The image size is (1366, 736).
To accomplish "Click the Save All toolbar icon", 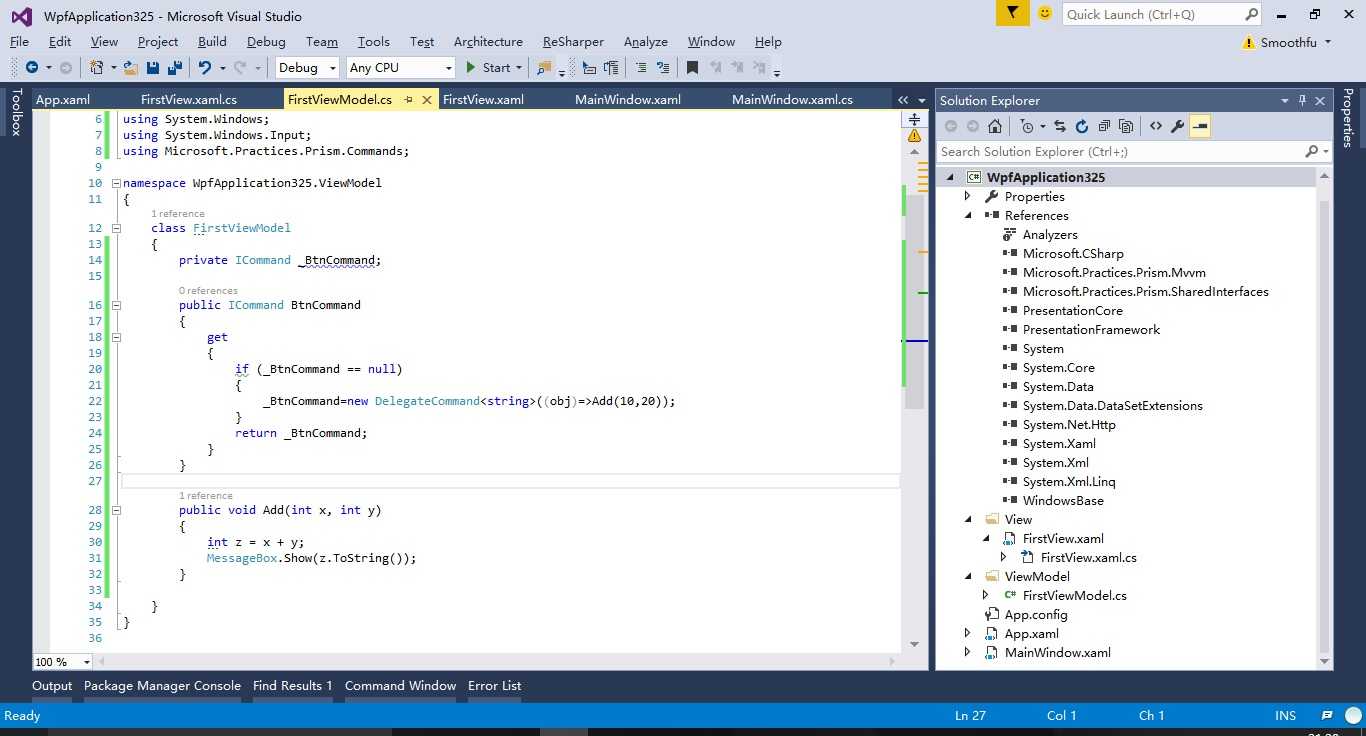I will click(x=174, y=68).
